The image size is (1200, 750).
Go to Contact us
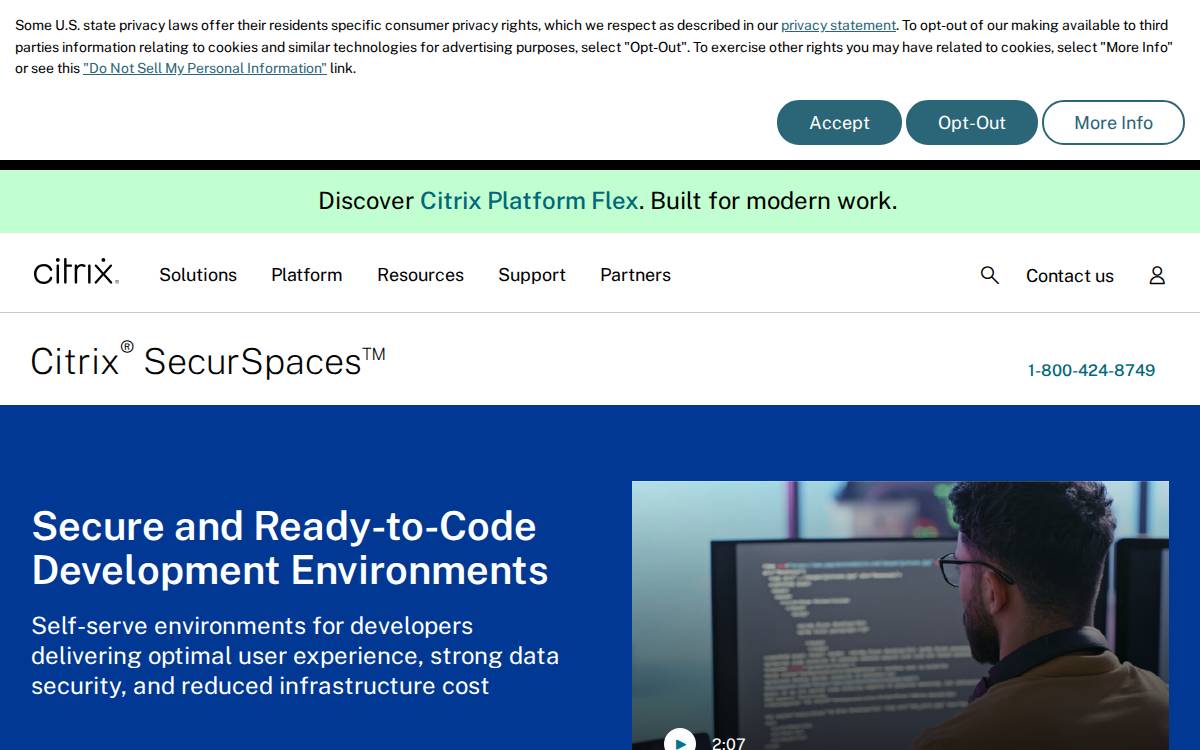pos(1070,276)
